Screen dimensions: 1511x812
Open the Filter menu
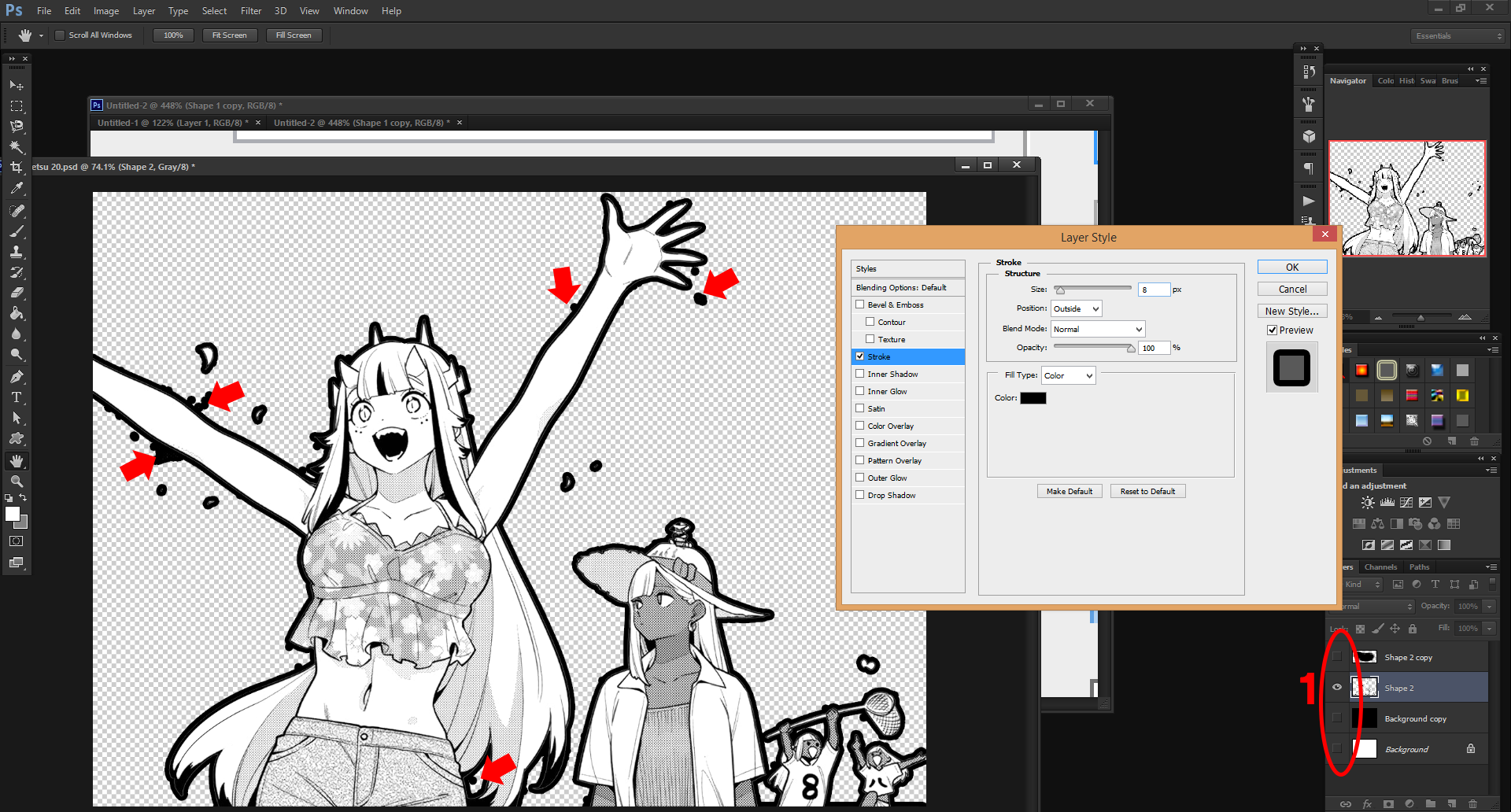pyautogui.click(x=251, y=11)
